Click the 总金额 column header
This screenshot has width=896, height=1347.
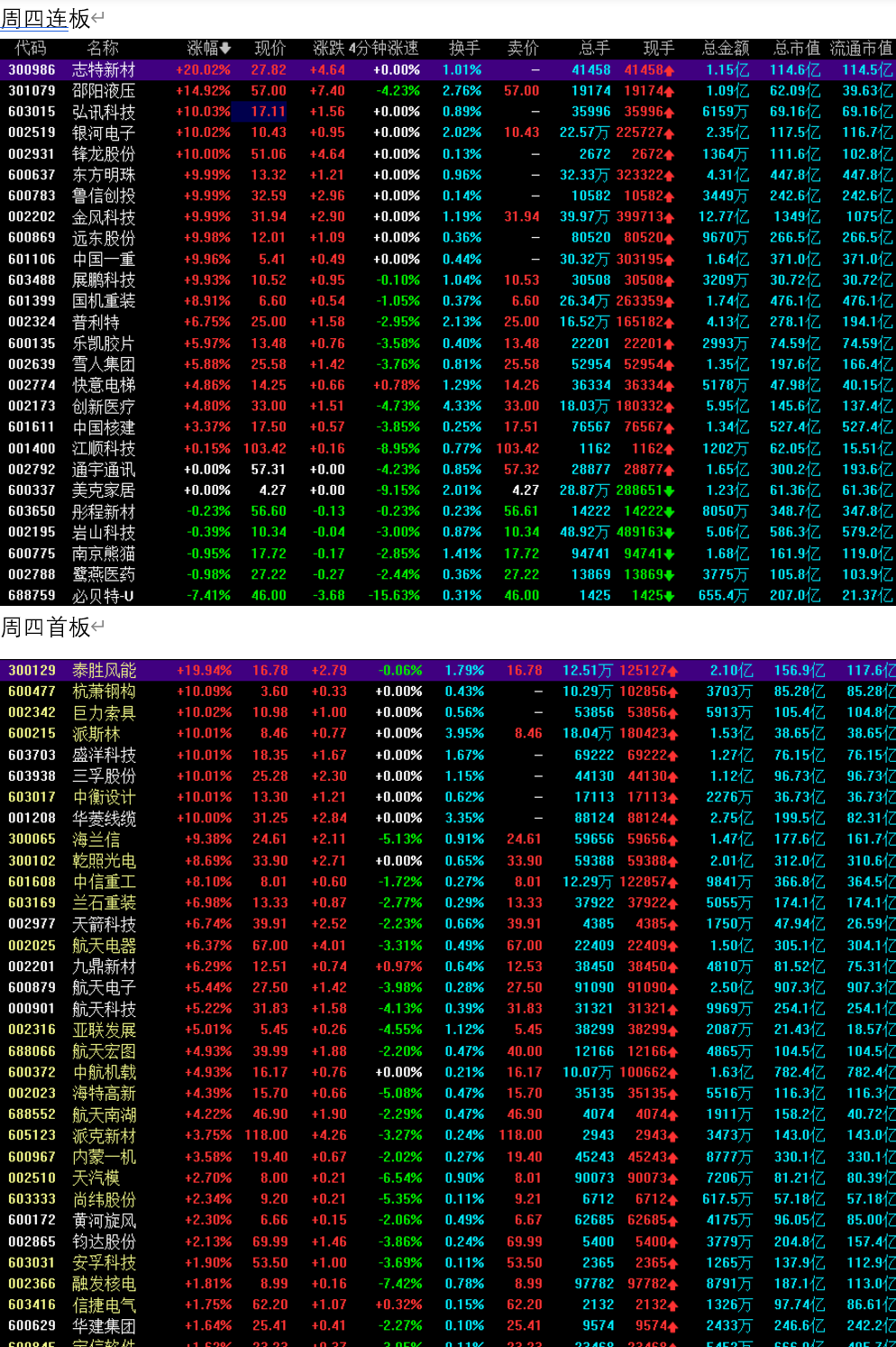pos(726,49)
